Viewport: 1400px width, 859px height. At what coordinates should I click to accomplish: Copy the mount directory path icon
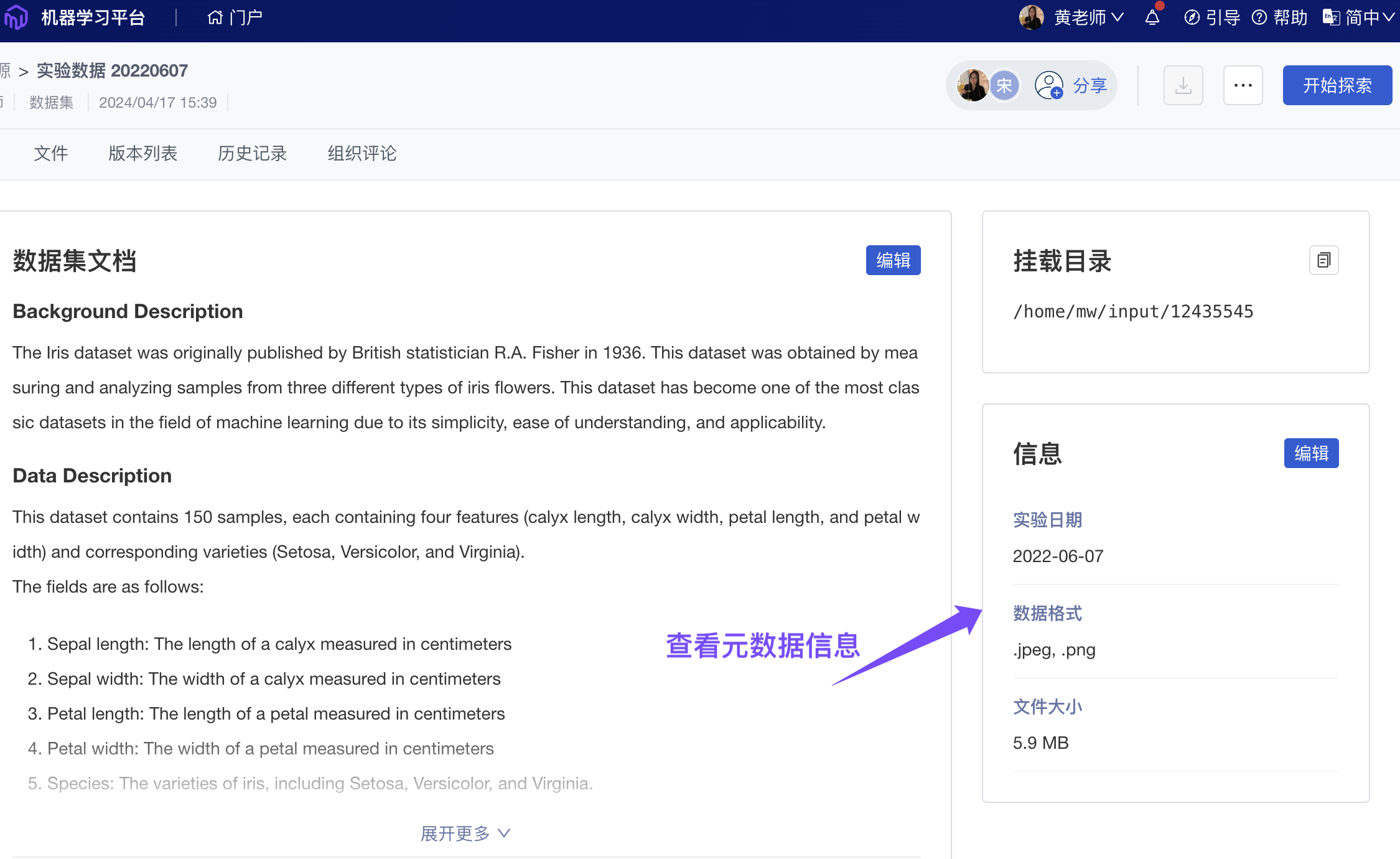(x=1323, y=260)
